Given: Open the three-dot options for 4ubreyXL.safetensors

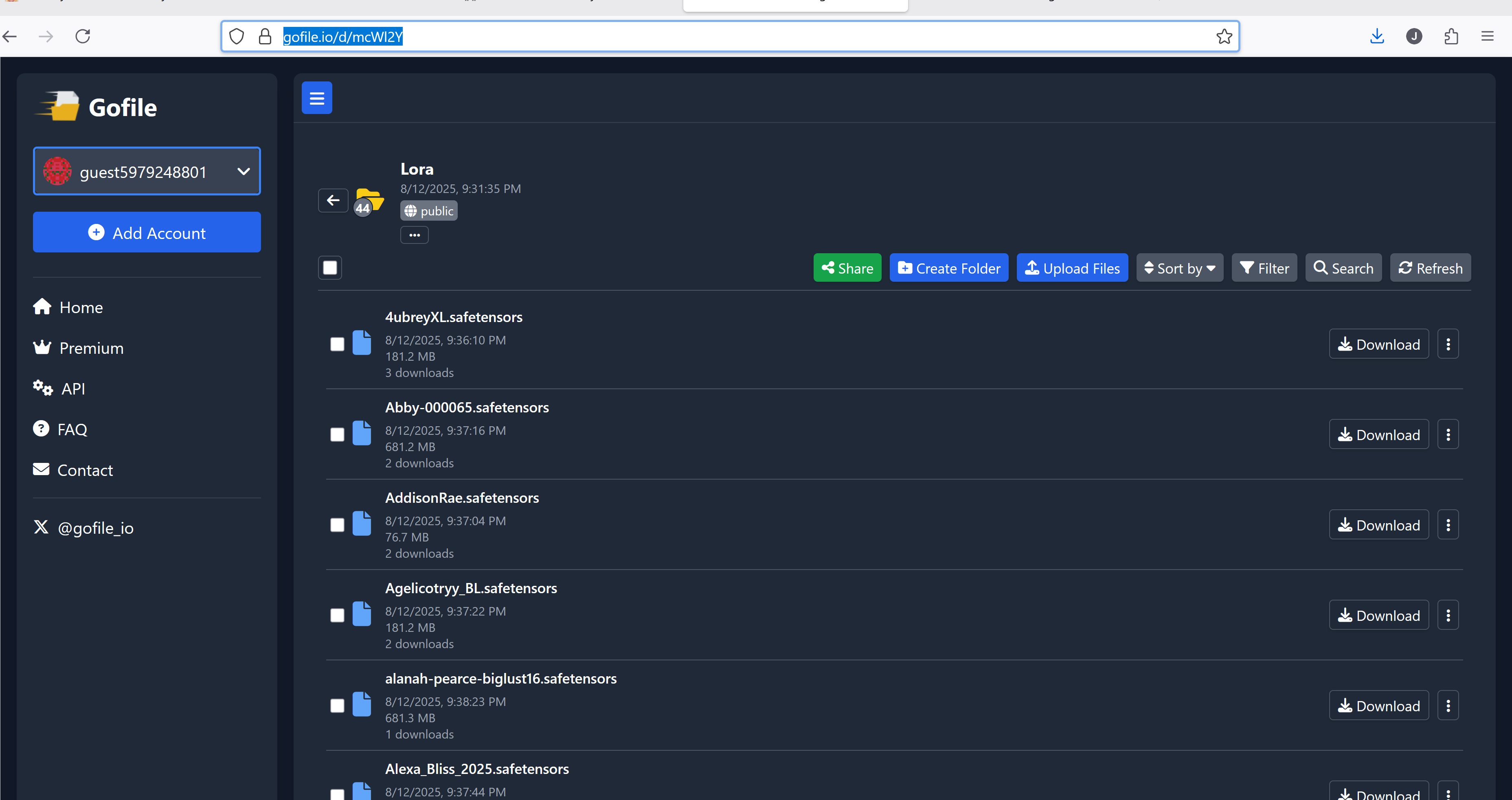Looking at the screenshot, I should (x=1447, y=344).
